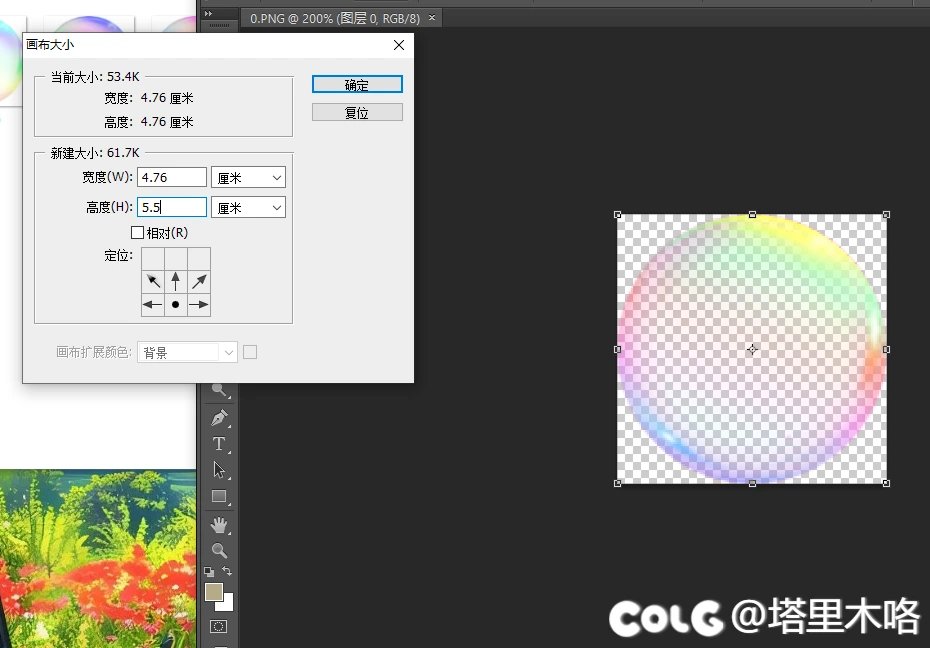This screenshot has height=648, width=930.
Task: Reset to default foreground/background colors
Action: 209,572
